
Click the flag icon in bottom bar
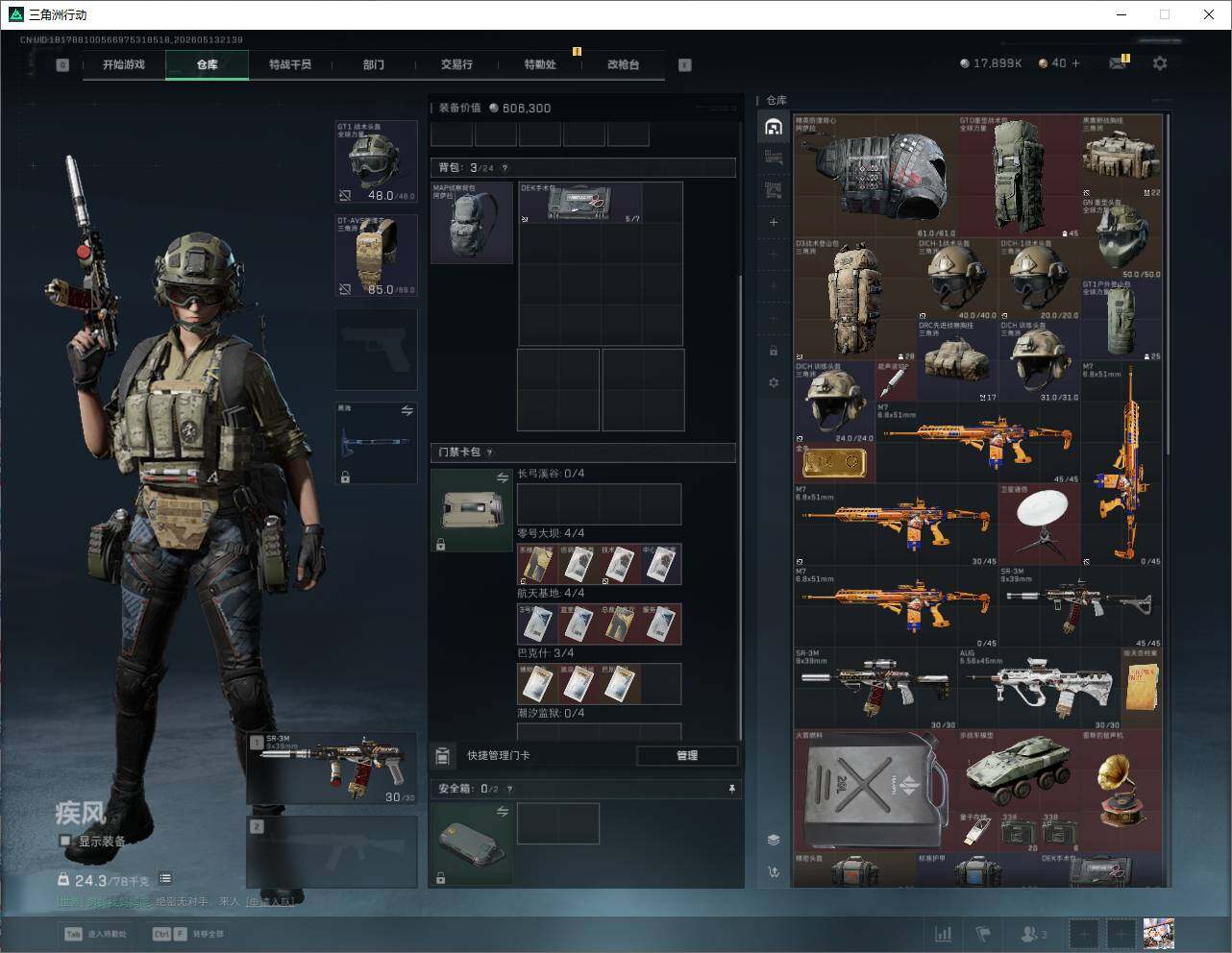coord(983,934)
